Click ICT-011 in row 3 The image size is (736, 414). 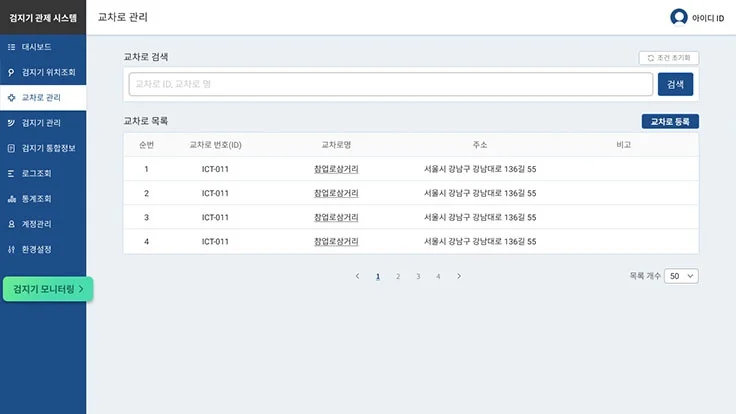215,217
